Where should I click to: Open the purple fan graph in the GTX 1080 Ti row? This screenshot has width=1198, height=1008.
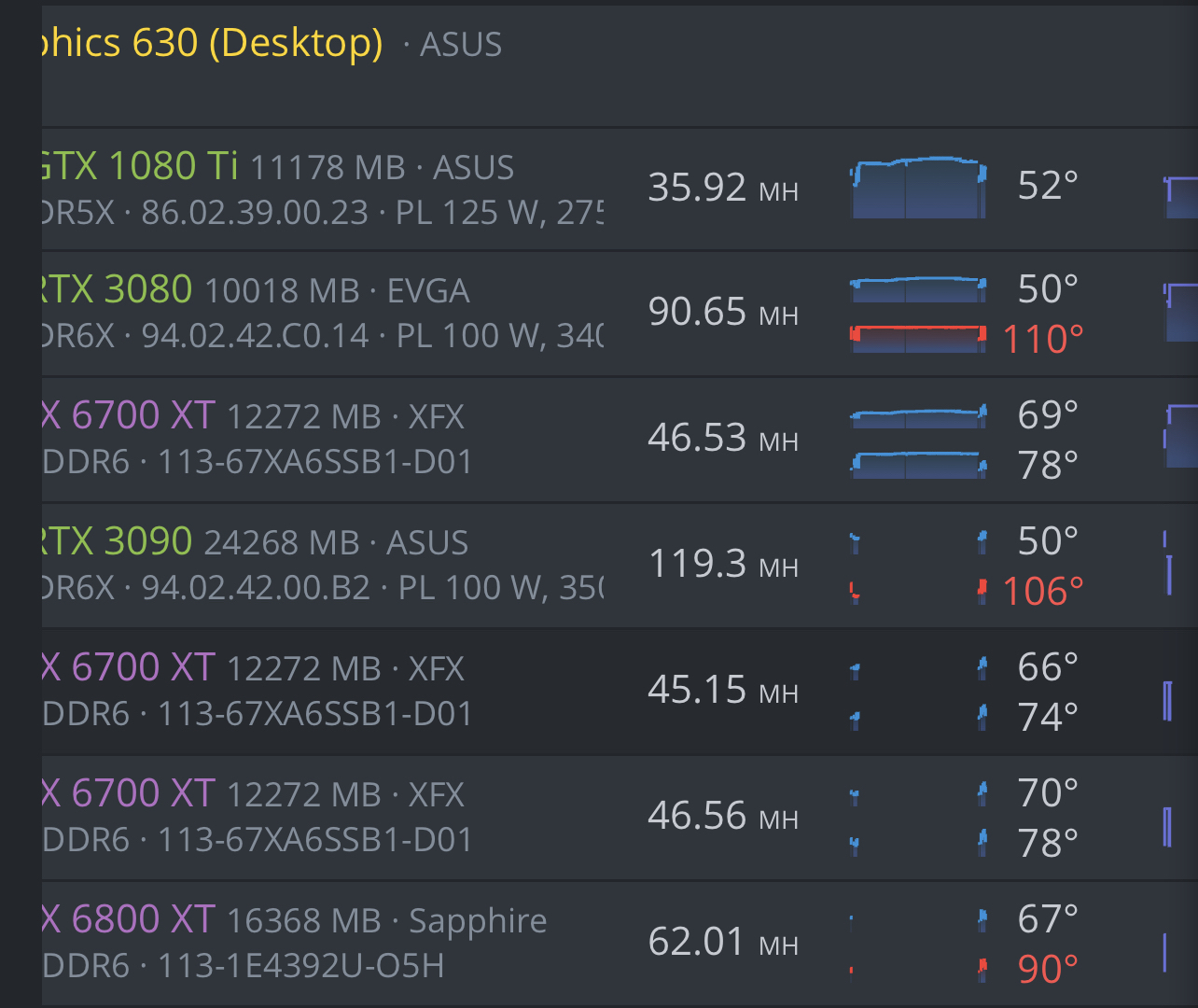(1180, 197)
